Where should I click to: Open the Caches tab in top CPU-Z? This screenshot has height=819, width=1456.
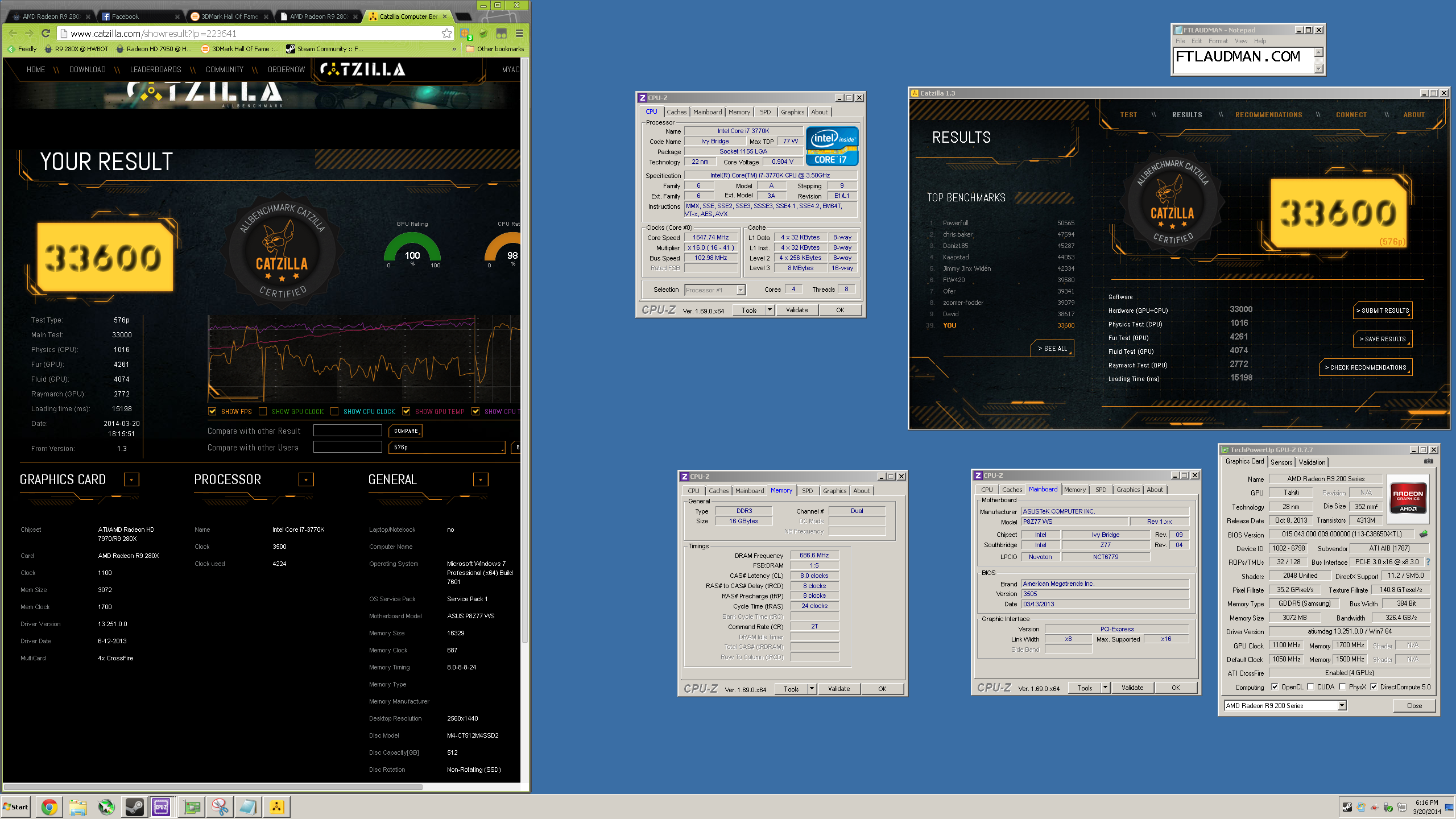point(677,112)
